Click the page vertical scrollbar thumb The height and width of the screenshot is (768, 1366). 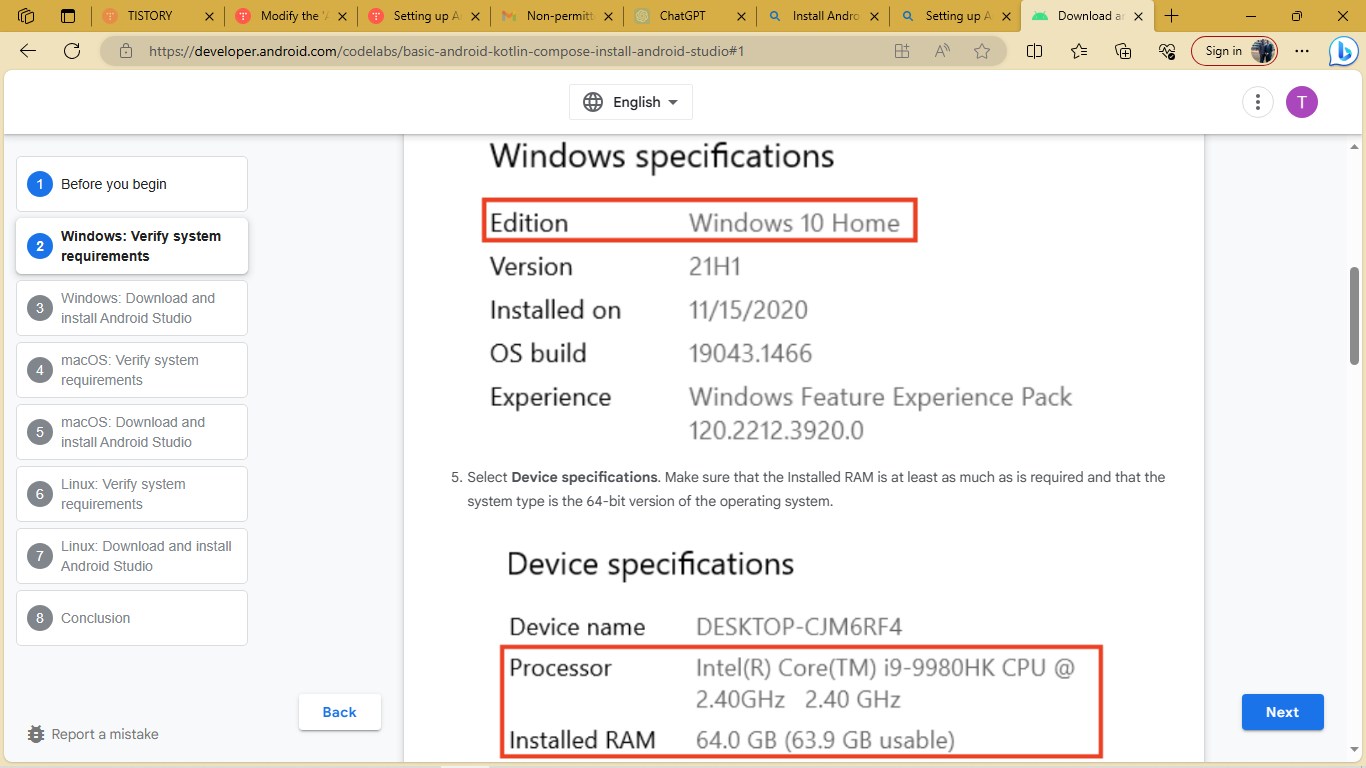(x=1356, y=315)
